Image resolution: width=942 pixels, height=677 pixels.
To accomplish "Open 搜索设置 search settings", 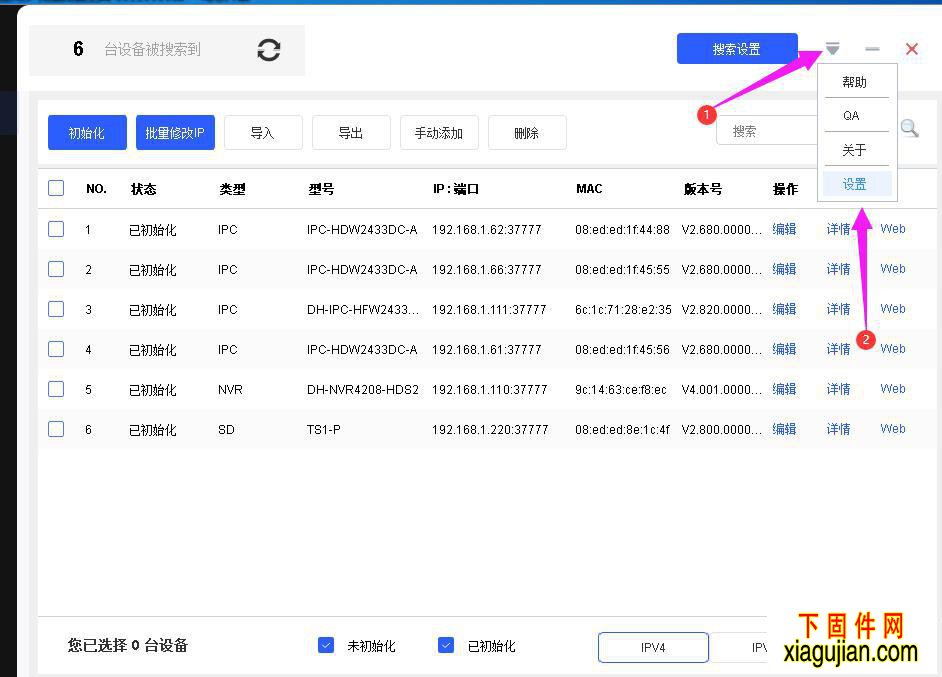I will [x=737, y=49].
